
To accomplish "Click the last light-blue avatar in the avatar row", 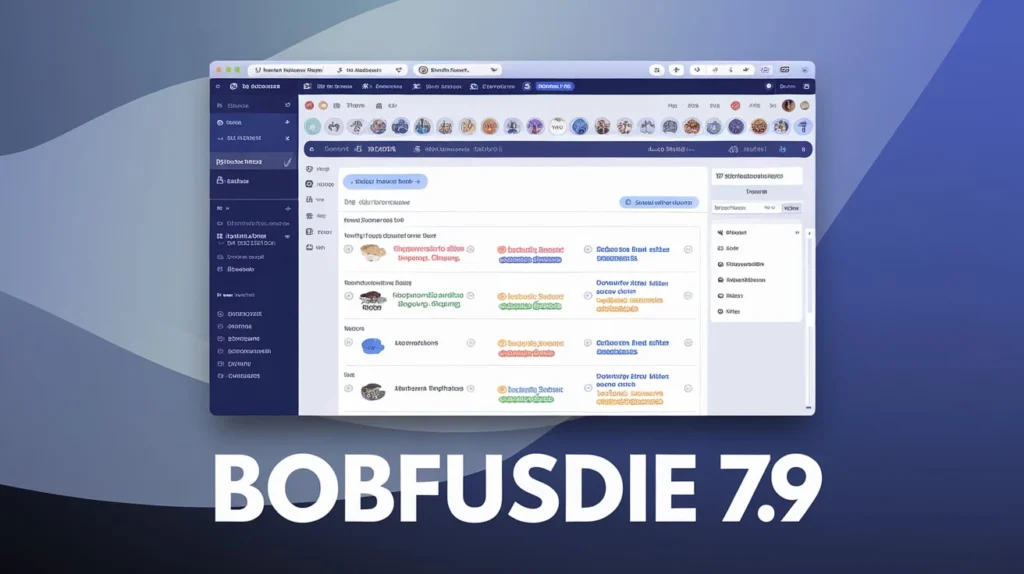I will pyautogui.click(x=803, y=127).
